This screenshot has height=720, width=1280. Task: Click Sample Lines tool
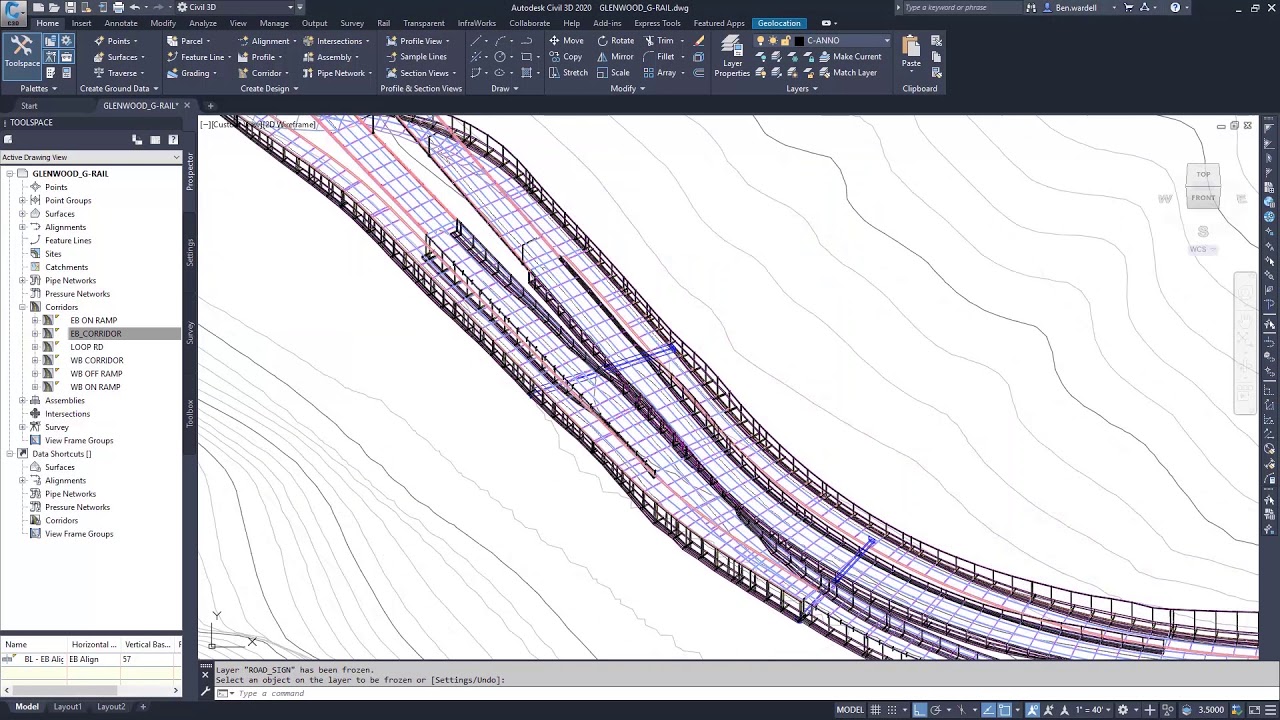pyautogui.click(x=416, y=57)
